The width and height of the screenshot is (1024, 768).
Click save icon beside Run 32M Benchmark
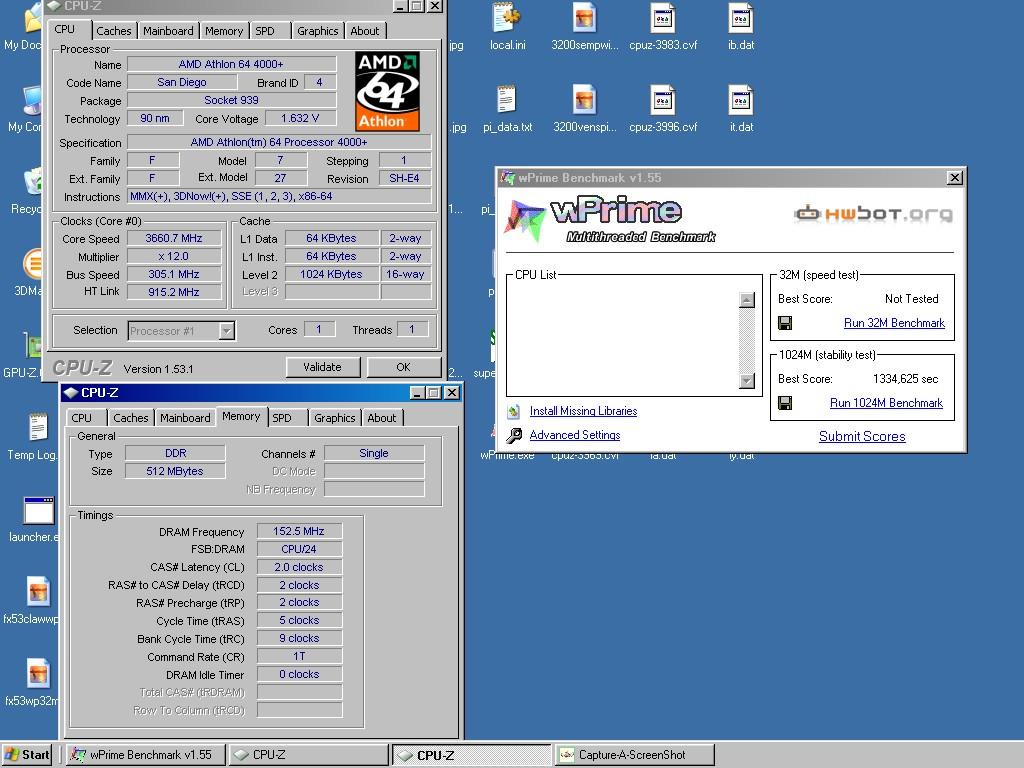(785, 323)
